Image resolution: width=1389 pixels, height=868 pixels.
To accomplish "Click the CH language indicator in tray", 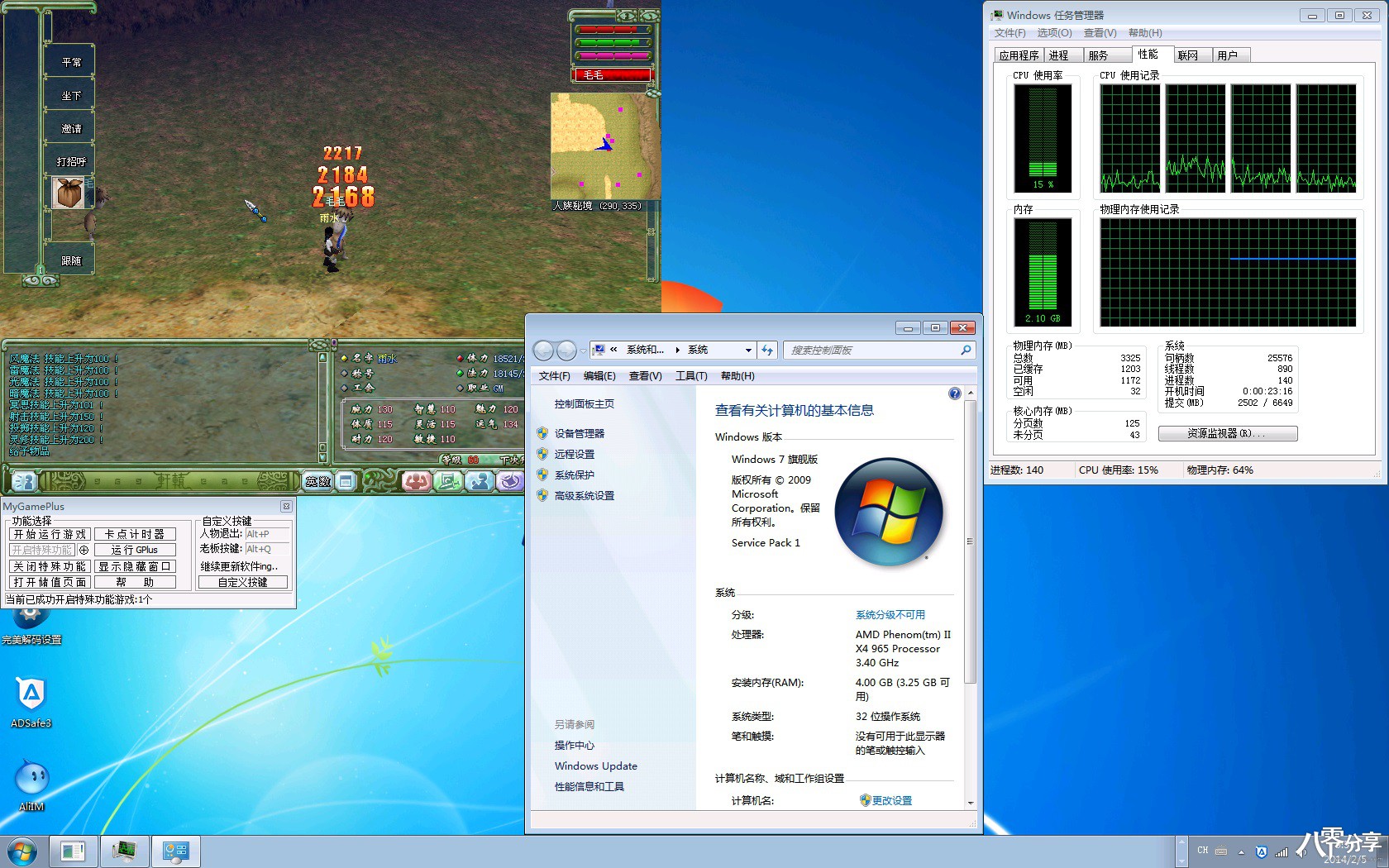I will (x=1203, y=851).
